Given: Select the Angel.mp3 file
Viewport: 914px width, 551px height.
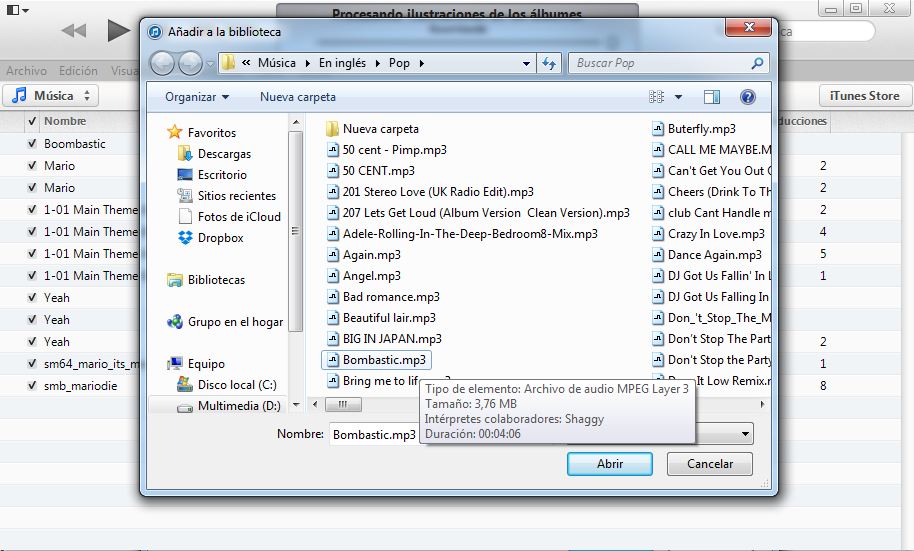Looking at the screenshot, I should (x=371, y=276).
